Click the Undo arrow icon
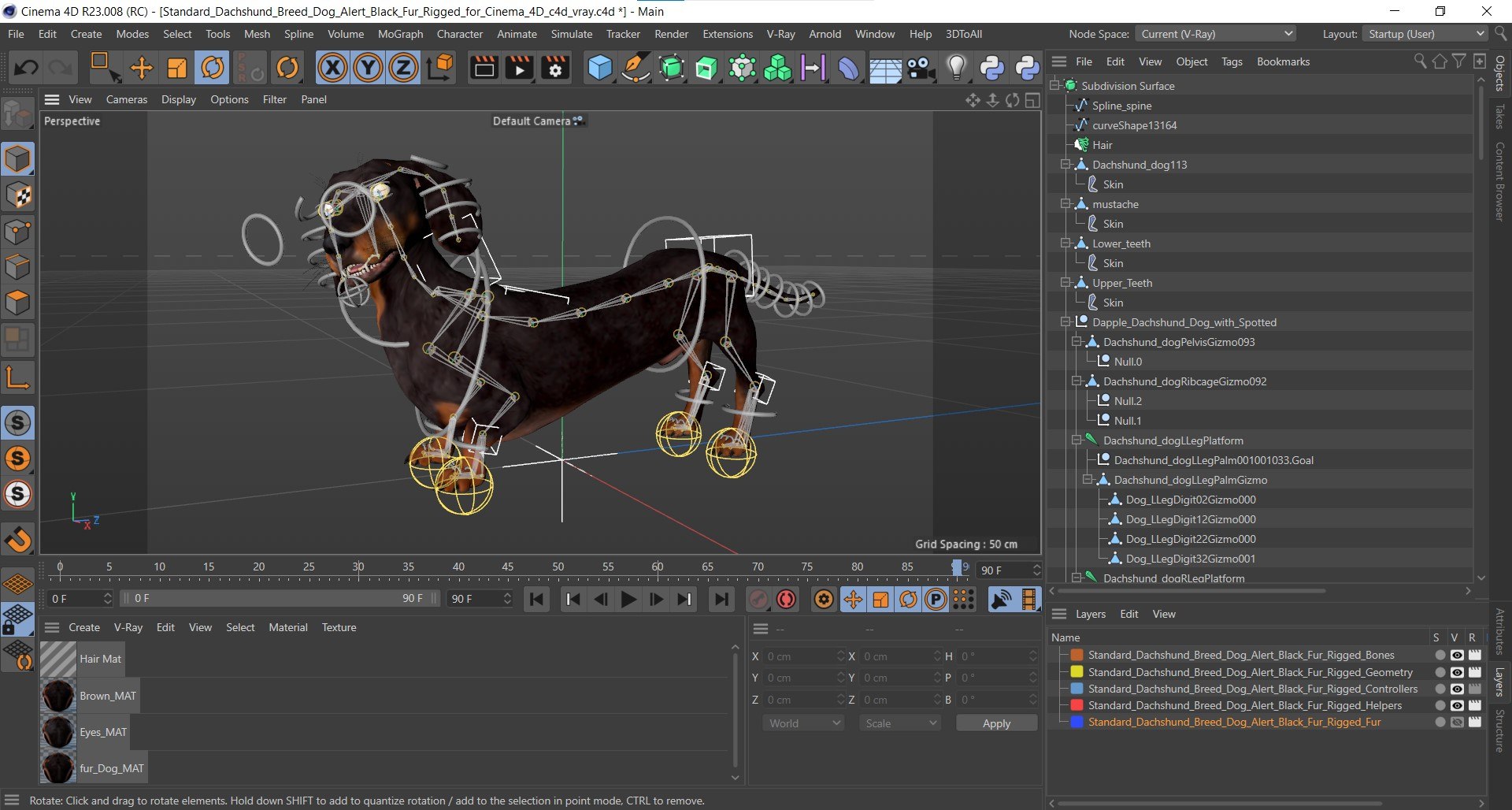Viewport: 1512px width, 810px height. (x=26, y=68)
